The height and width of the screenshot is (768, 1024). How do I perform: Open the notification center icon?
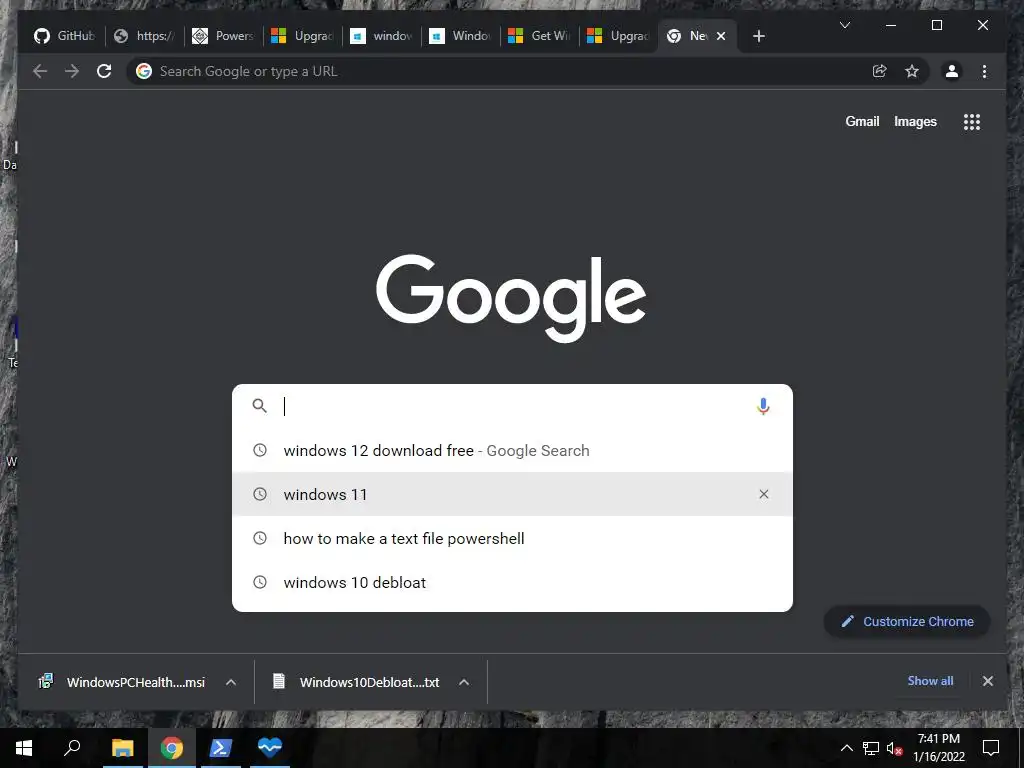point(991,748)
